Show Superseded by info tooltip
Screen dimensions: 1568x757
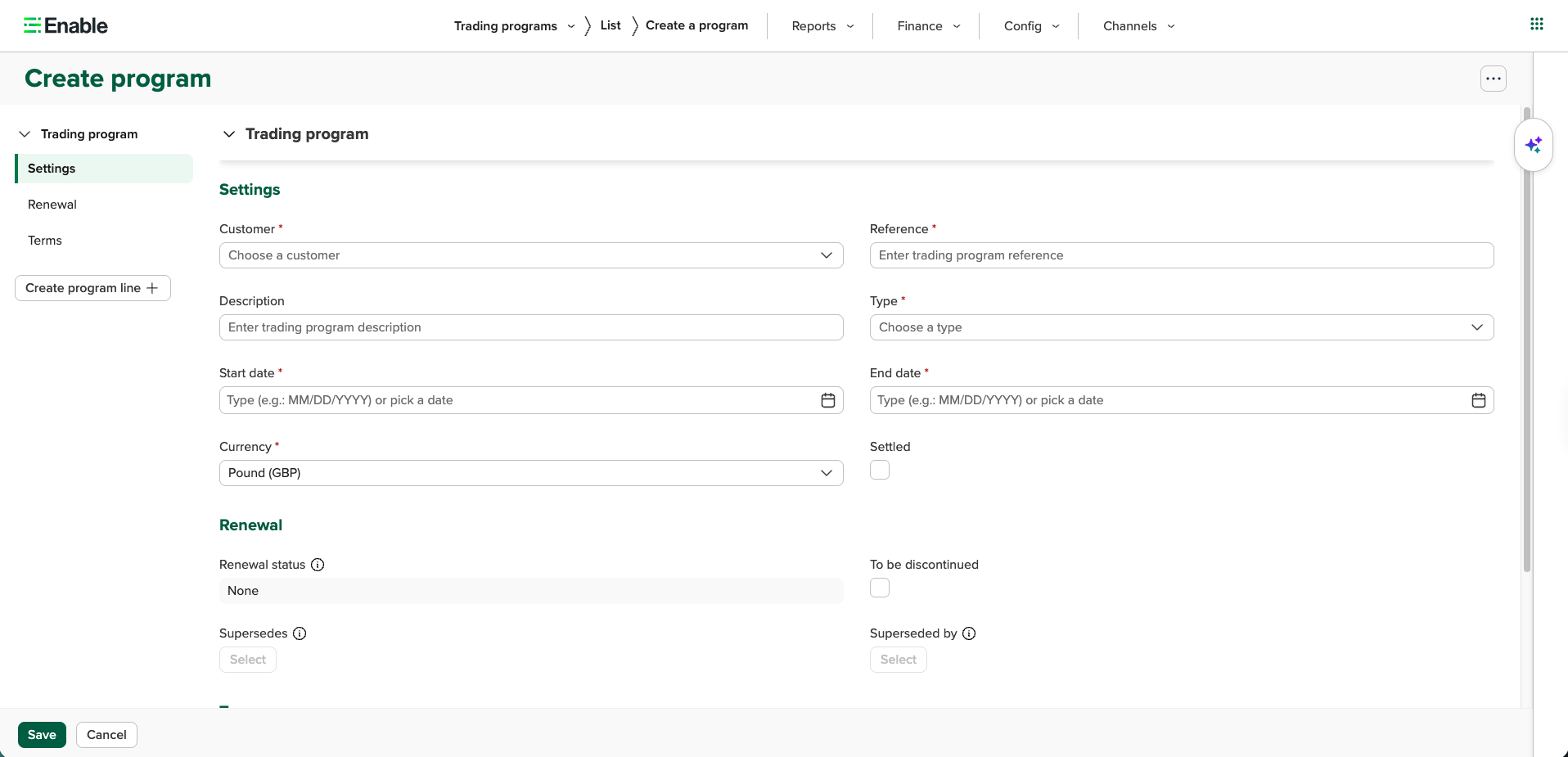969,633
